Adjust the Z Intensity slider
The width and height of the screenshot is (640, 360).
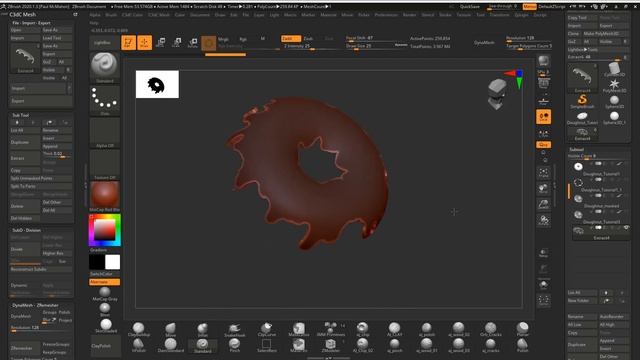pos(309,47)
